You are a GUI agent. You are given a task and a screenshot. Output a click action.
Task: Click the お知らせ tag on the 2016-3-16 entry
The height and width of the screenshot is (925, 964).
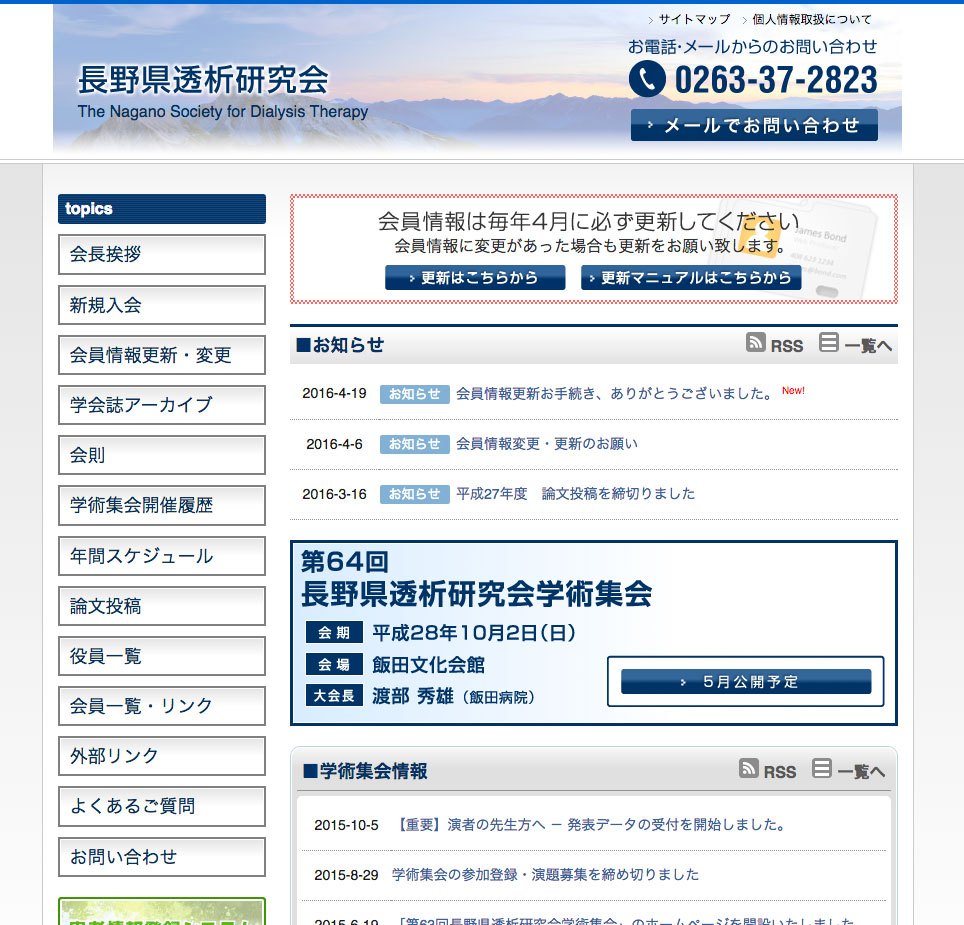[414, 494]
